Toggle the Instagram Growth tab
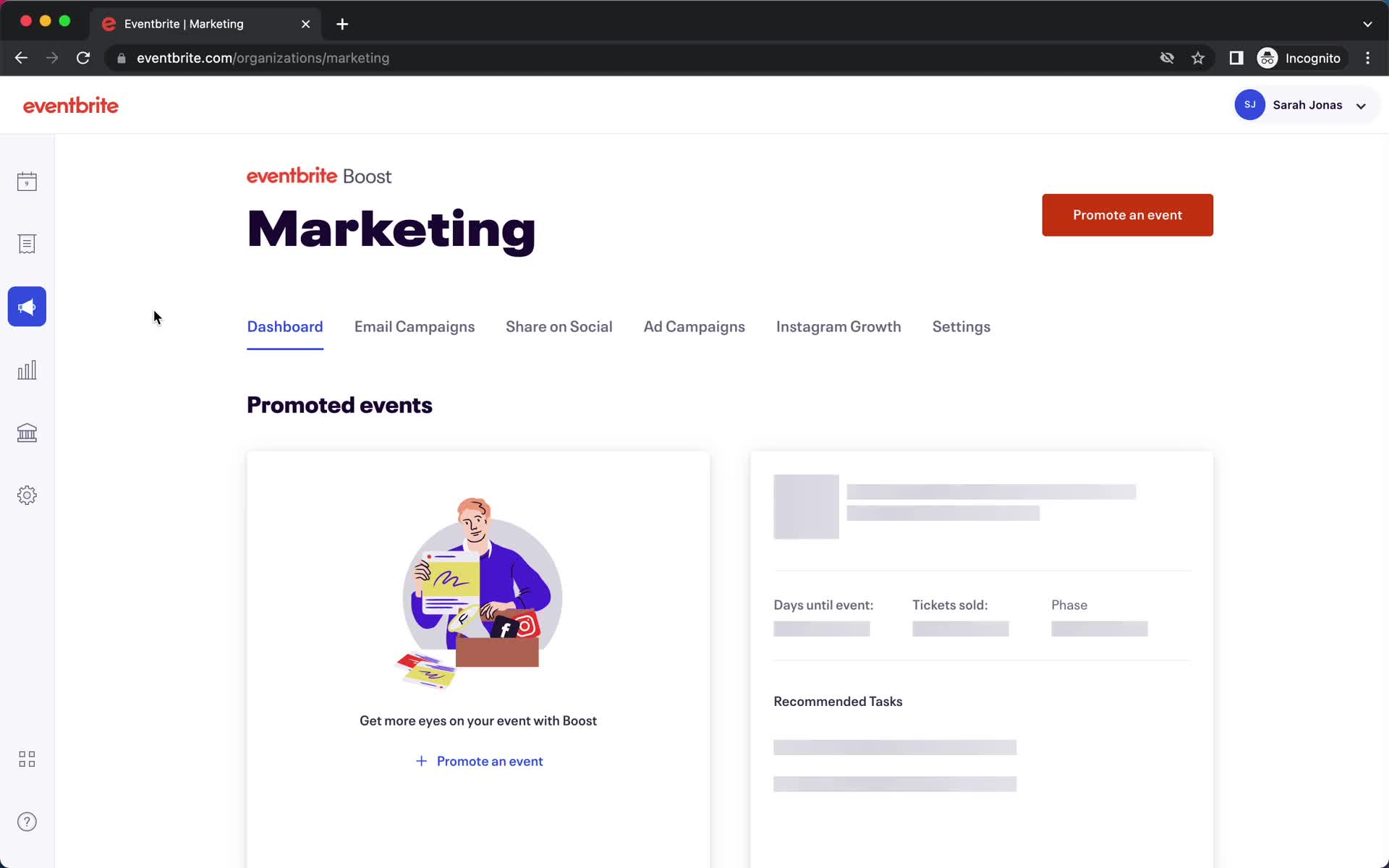 [x=838, y=326]
